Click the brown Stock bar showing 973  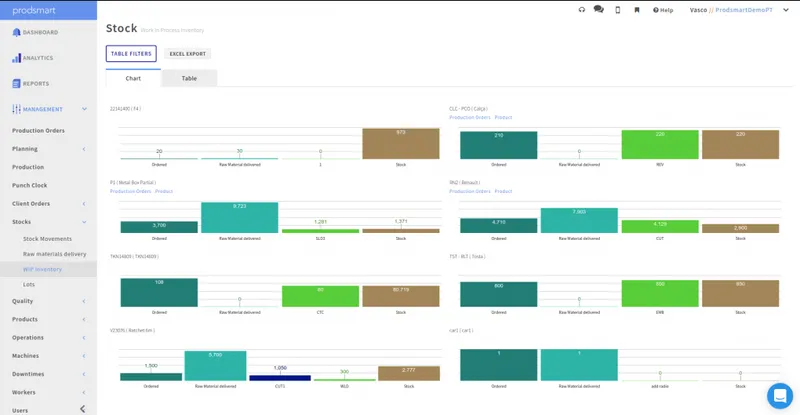coord(401,143)
